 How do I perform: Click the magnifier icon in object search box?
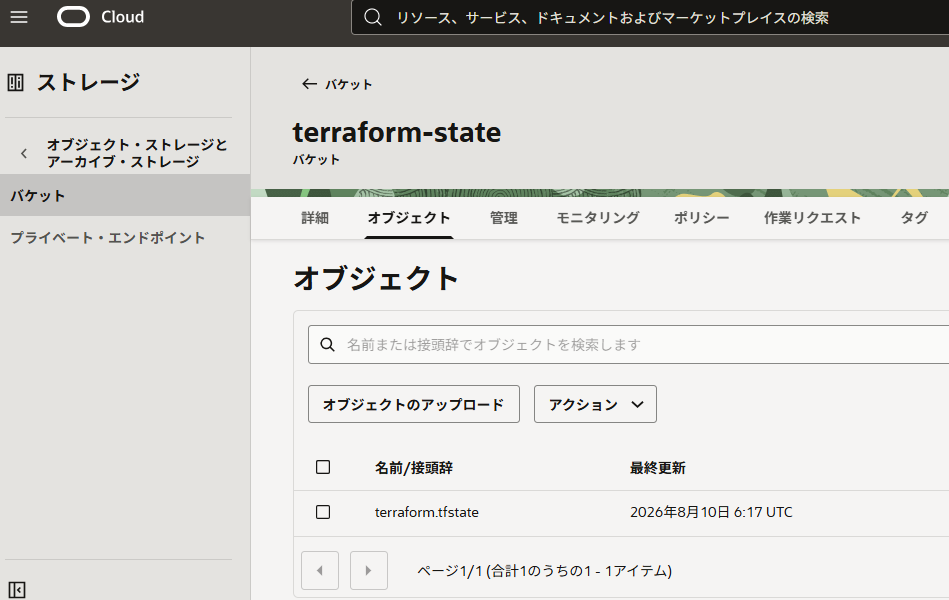coord(327,345)
